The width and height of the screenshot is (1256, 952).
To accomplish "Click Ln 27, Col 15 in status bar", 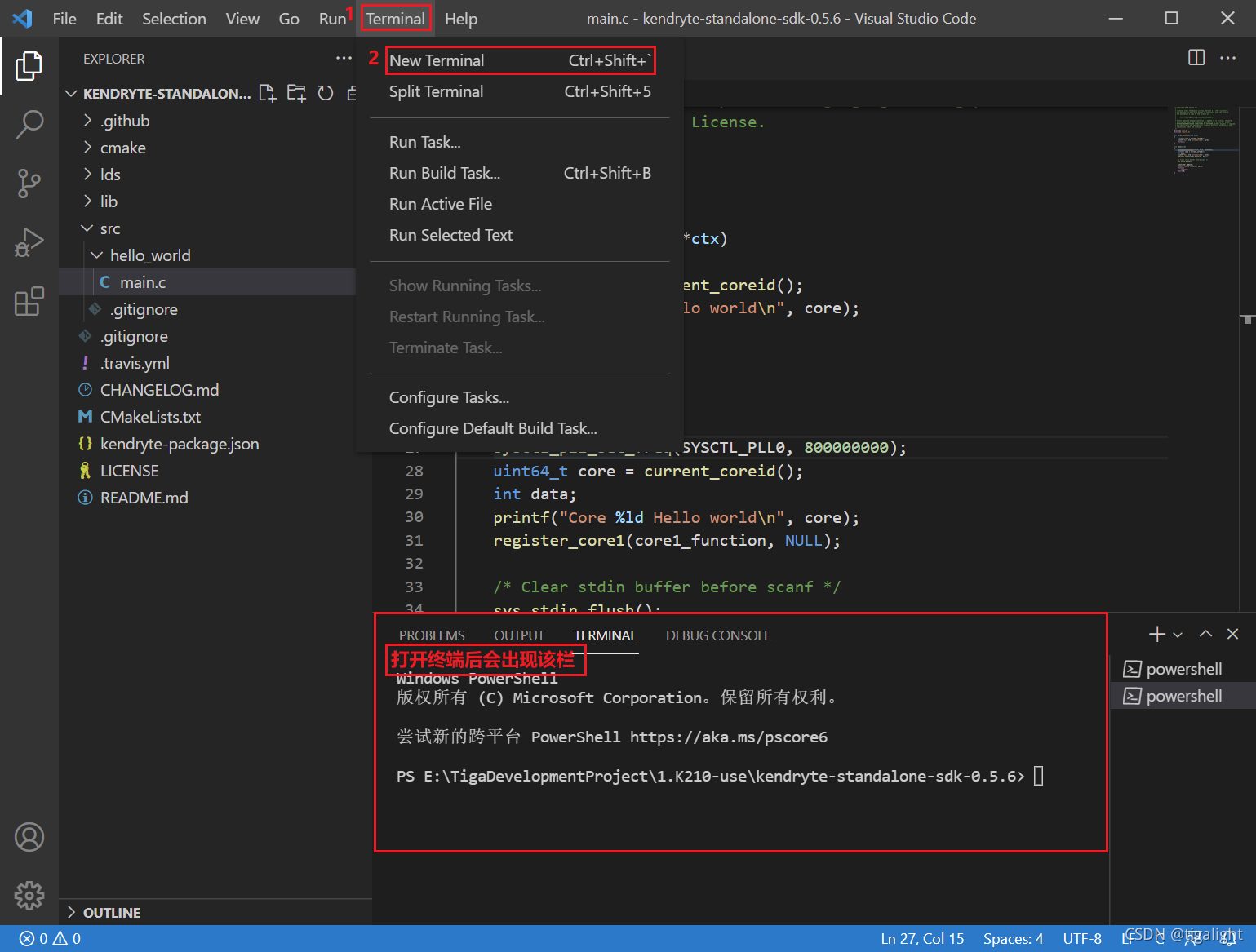I will [x=922, y=939].
